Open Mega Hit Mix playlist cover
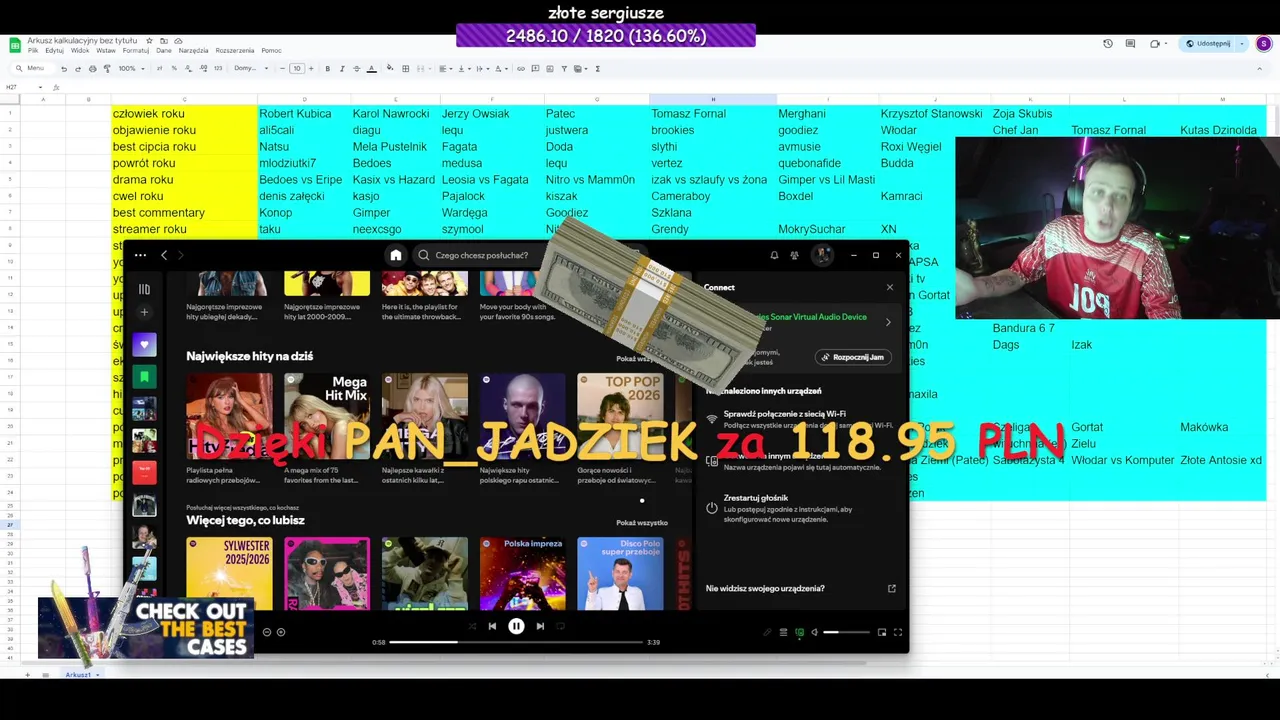Image resolution: width=1280 pixels, height=720 pixels. [327, 417]
